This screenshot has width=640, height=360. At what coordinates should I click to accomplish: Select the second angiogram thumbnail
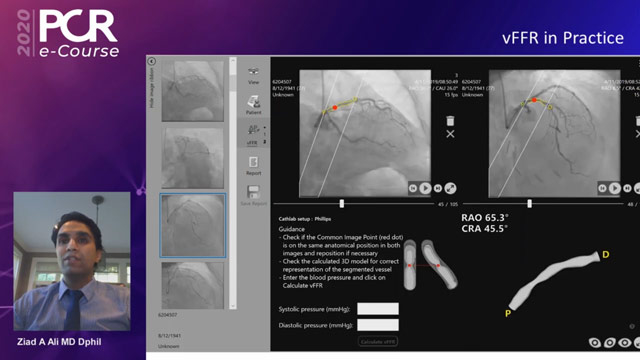tap(193, 158)
